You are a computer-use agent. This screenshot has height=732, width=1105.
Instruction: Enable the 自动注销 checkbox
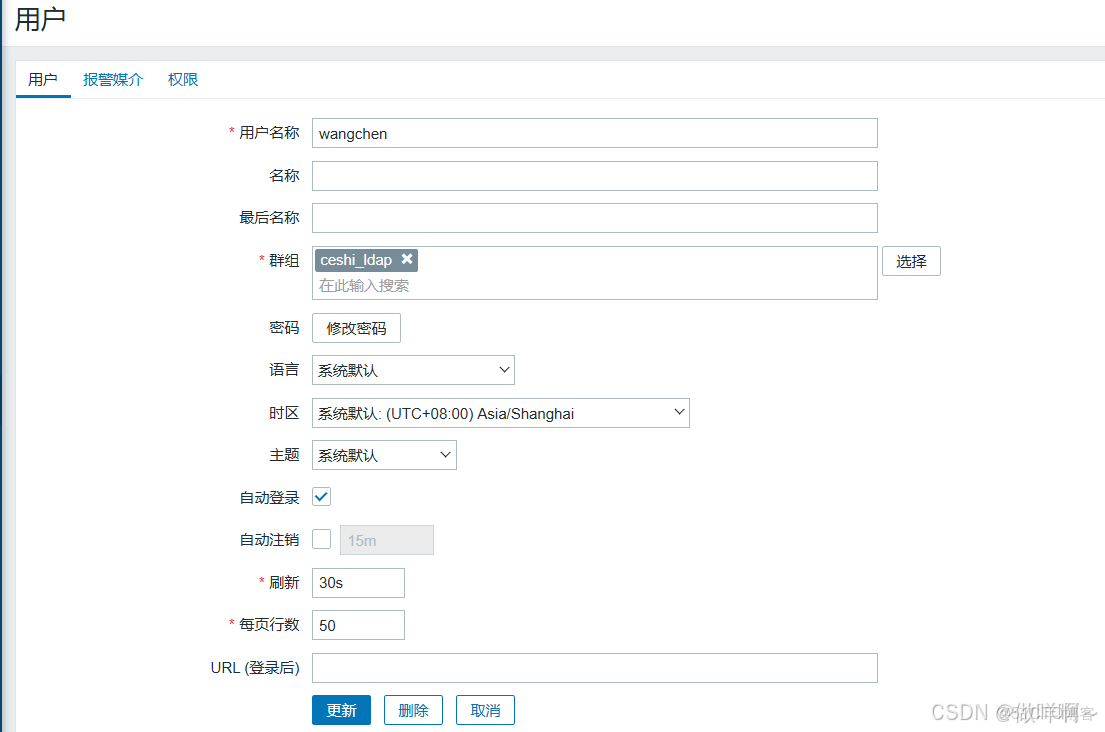point(321,539)
